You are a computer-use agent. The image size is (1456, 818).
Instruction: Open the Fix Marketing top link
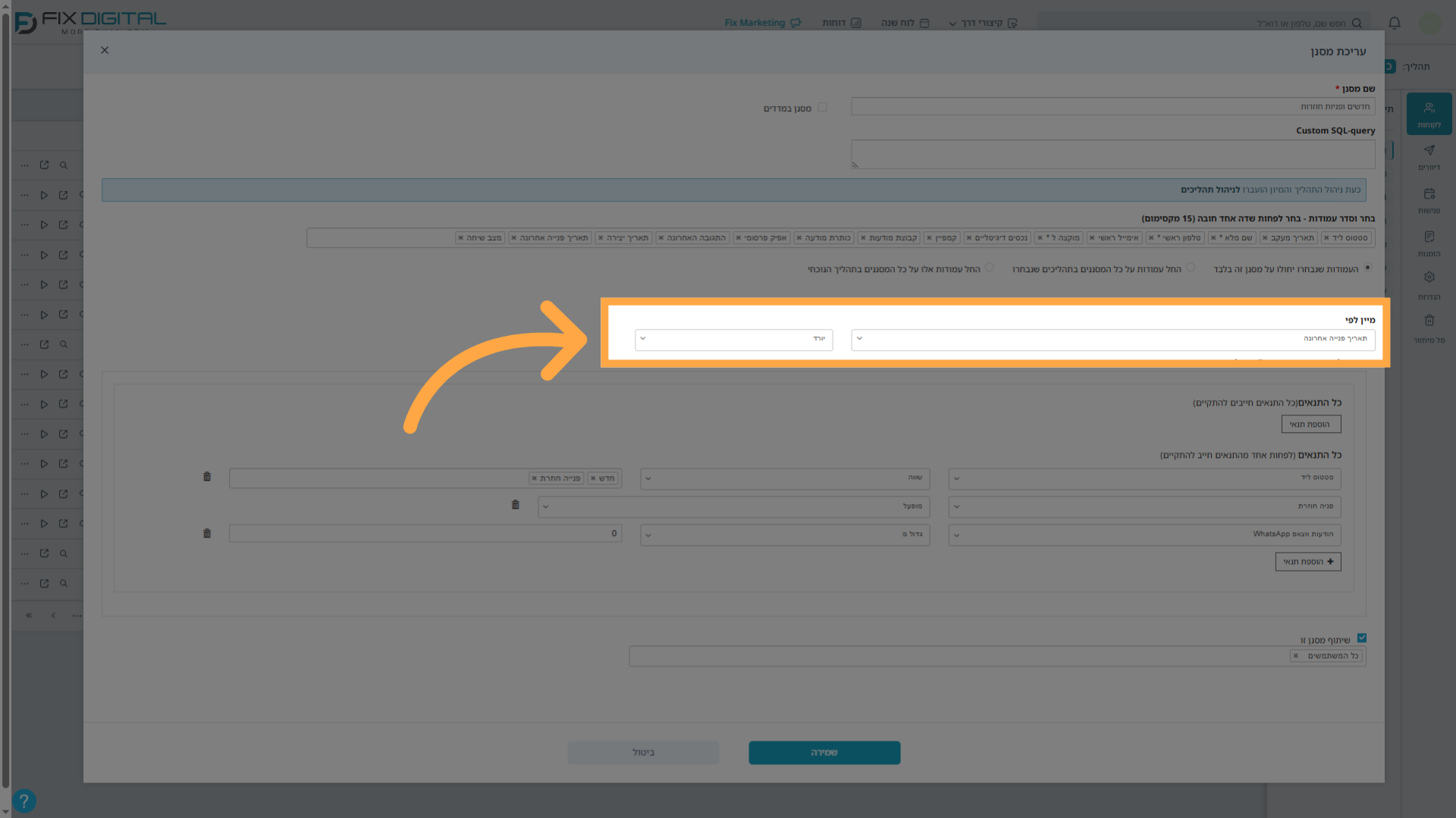click(762, 23)
